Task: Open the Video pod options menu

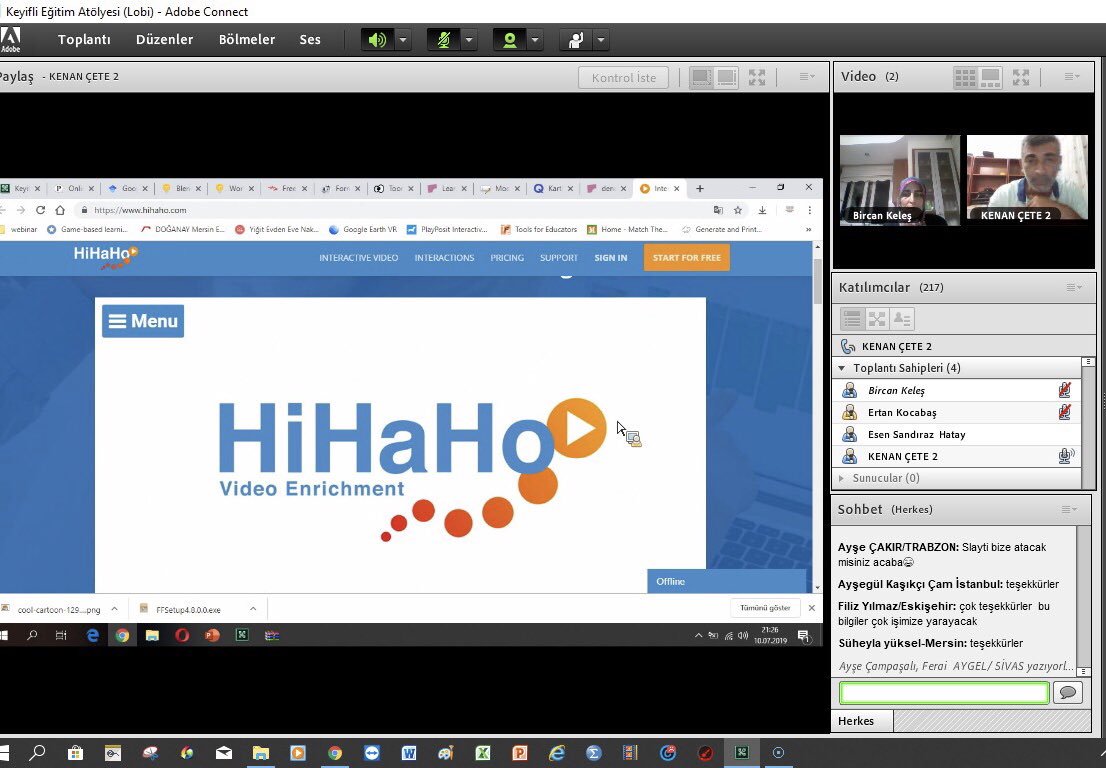Action: tap(1071, 76)
